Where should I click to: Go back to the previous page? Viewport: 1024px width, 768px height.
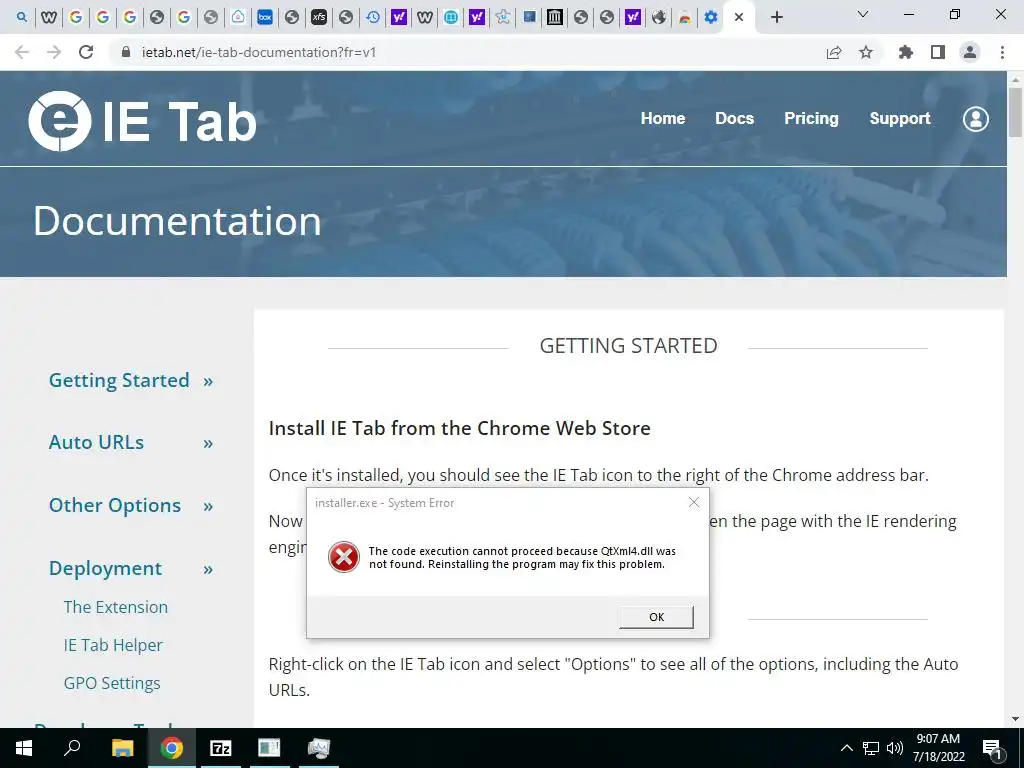(x=22, y=52)
